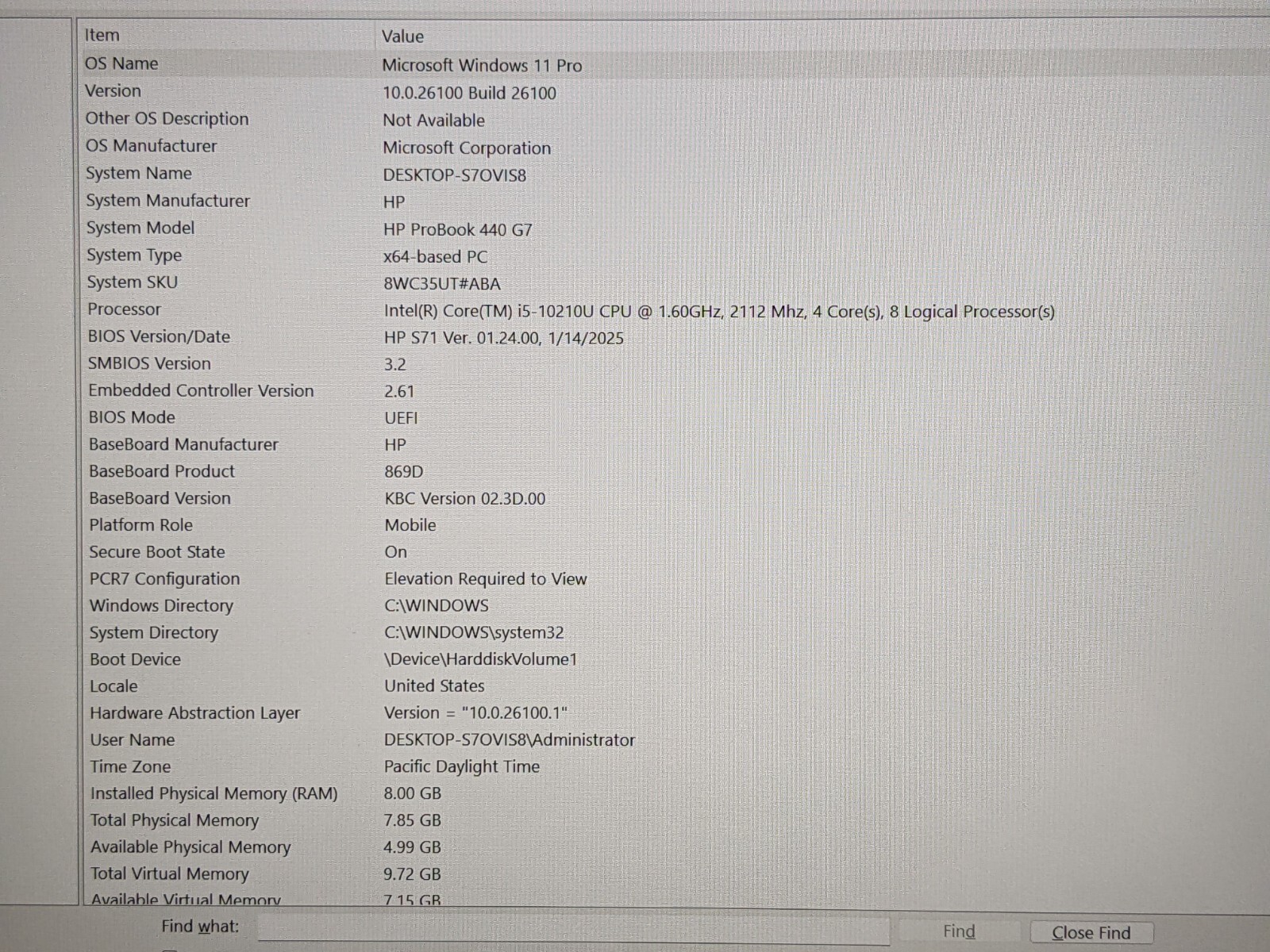
Task: Click the Elevation Required to View value
Action: 486,579
